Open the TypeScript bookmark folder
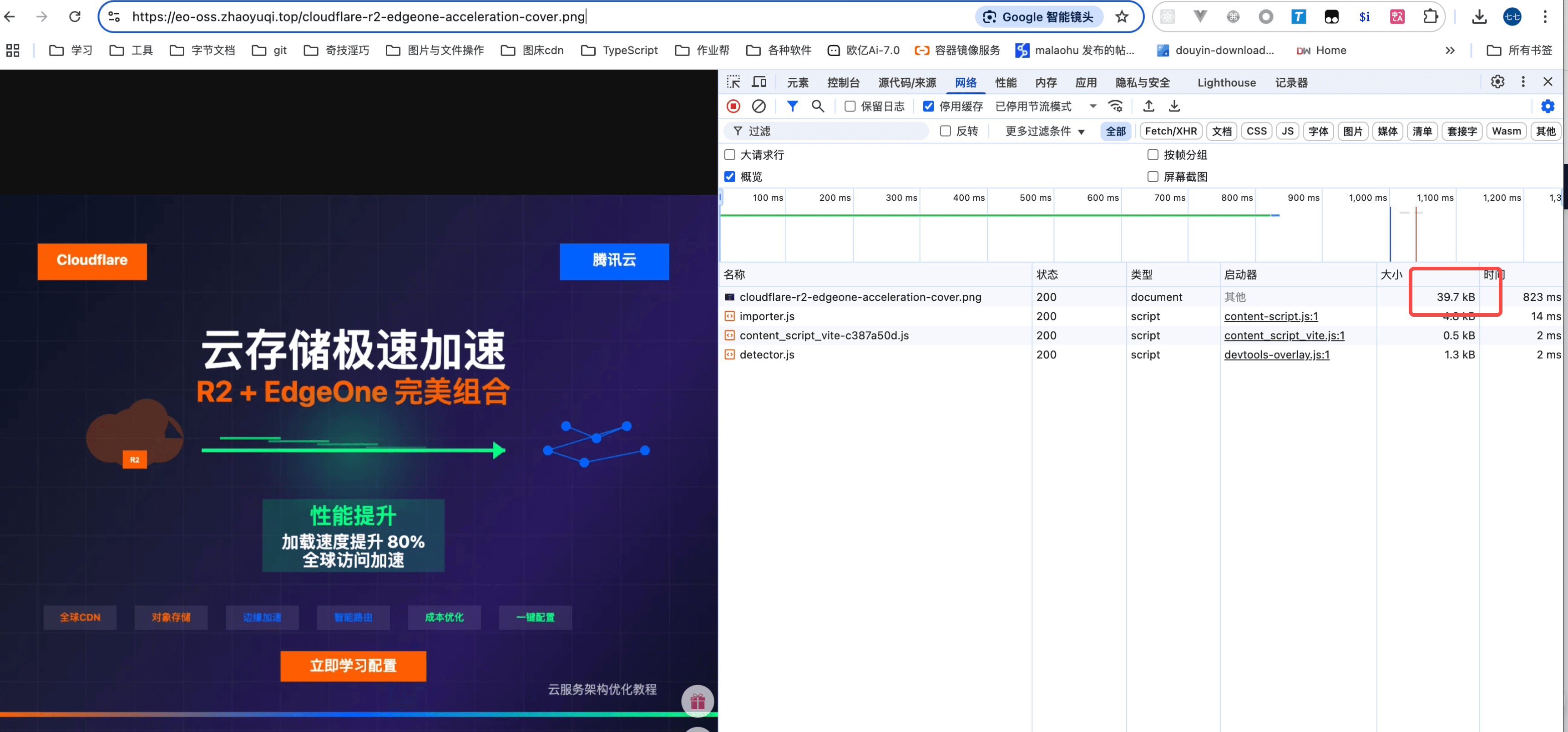 619,51
